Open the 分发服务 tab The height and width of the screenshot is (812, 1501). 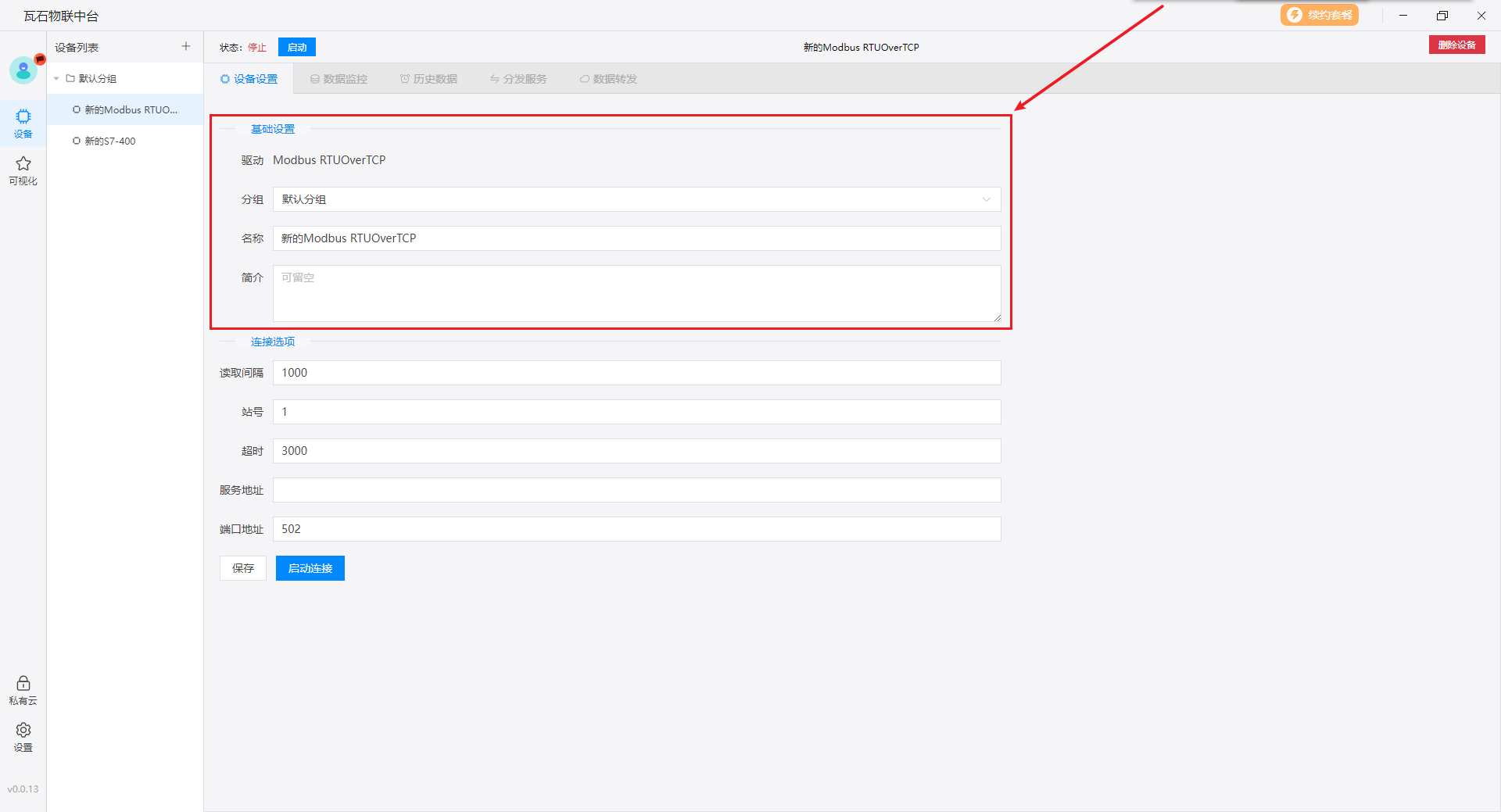point(518,79)
